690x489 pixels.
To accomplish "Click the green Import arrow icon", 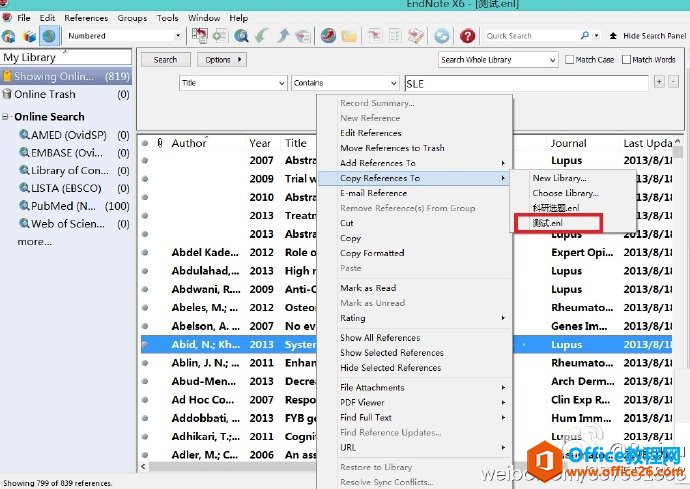I will click(x=261, y=36).
